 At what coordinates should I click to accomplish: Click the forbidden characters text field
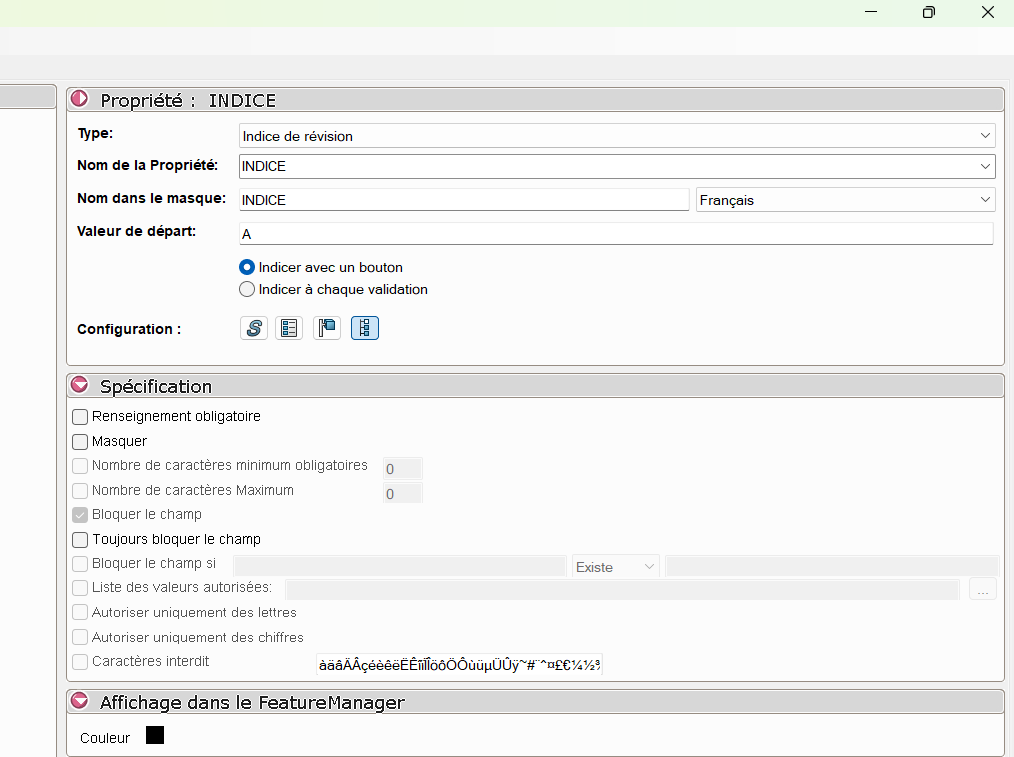(x=459, y=665)
